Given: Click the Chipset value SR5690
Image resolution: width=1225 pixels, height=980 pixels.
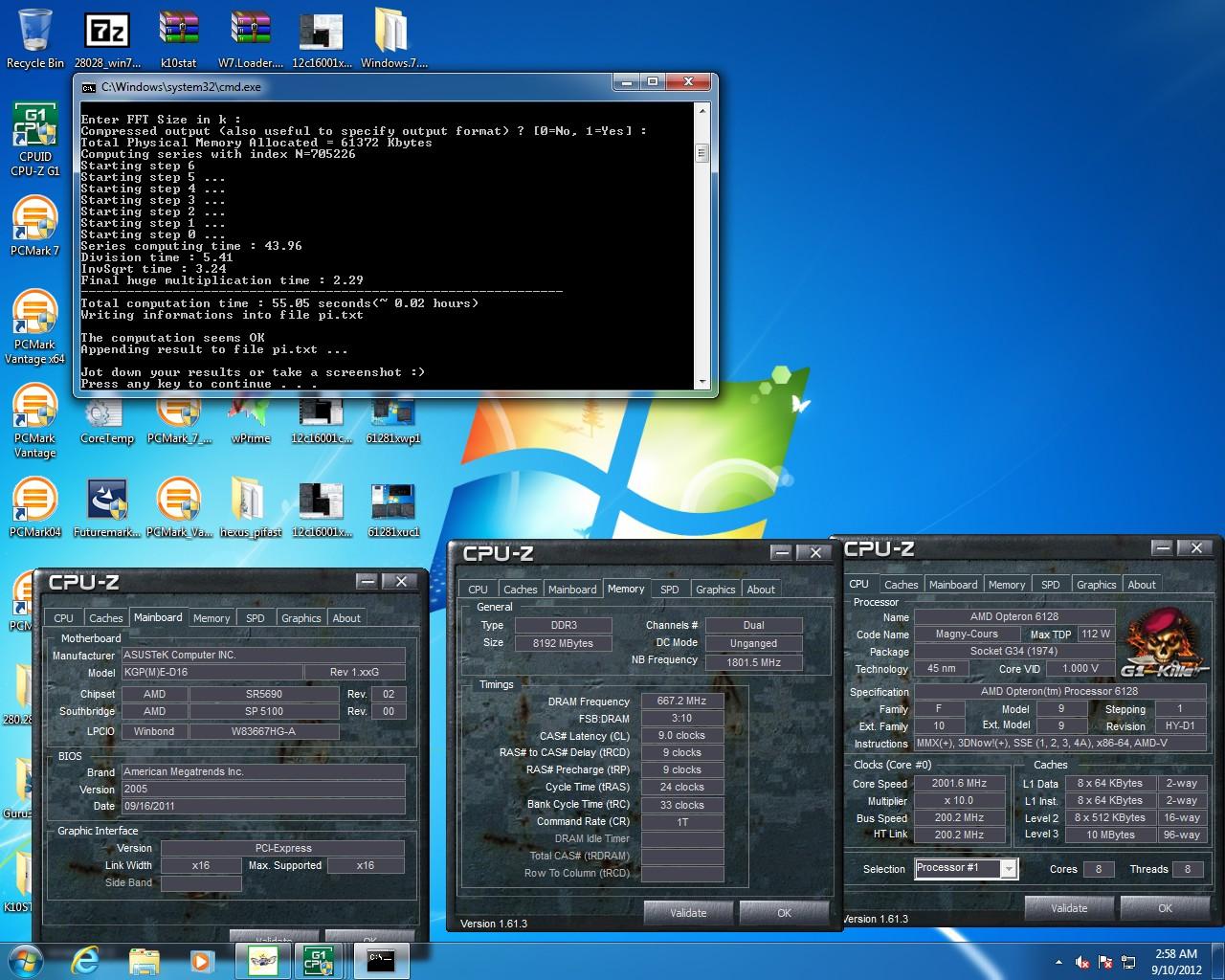Looking at the screenshot, I should (264, 694).
